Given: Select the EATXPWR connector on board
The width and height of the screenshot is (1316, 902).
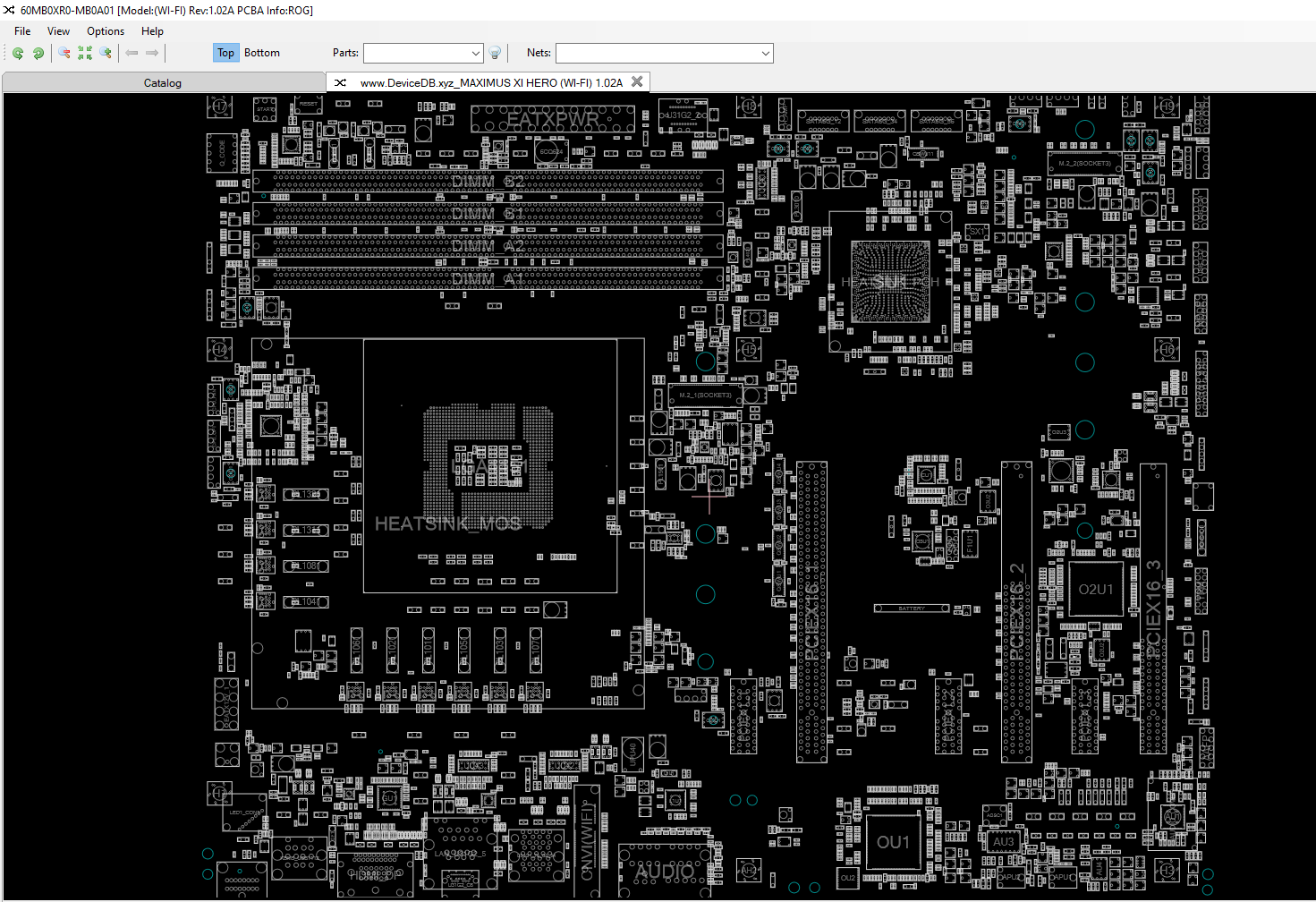Looking at the screenshot, I should coord(553,119).
